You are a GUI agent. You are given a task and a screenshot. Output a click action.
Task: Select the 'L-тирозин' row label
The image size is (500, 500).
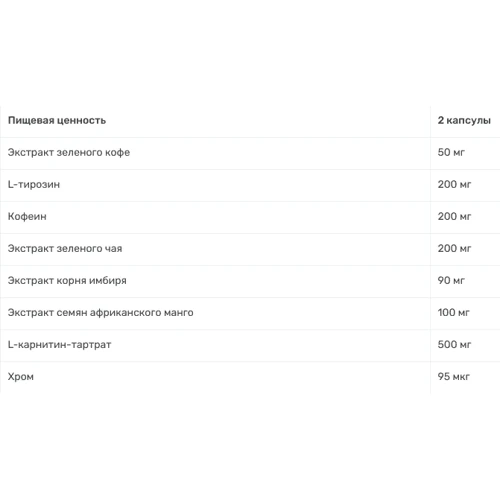[x=34, y=184]
